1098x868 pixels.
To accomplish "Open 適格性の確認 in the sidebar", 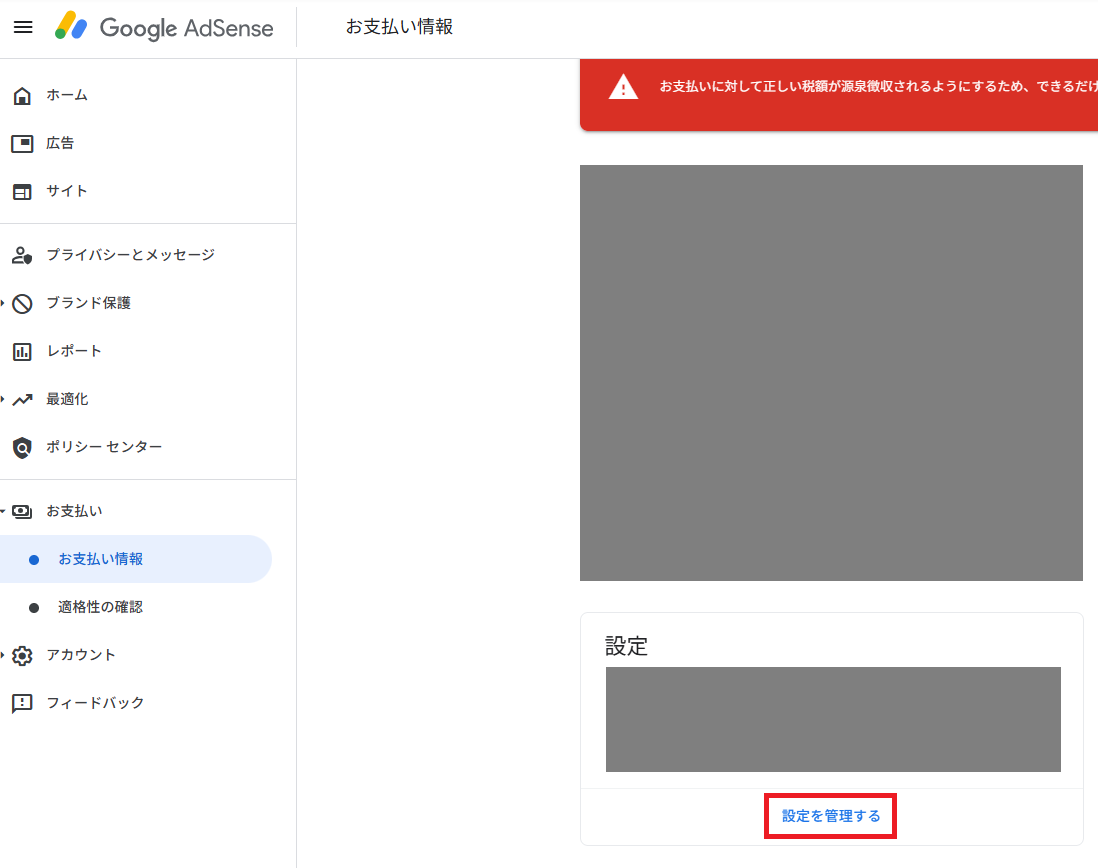I will click(100, 607).
